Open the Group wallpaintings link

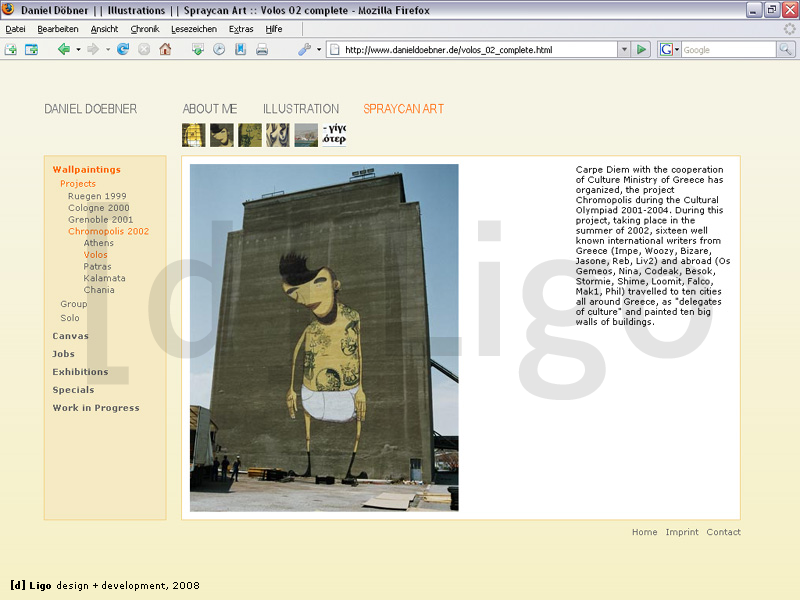[73, 304]
